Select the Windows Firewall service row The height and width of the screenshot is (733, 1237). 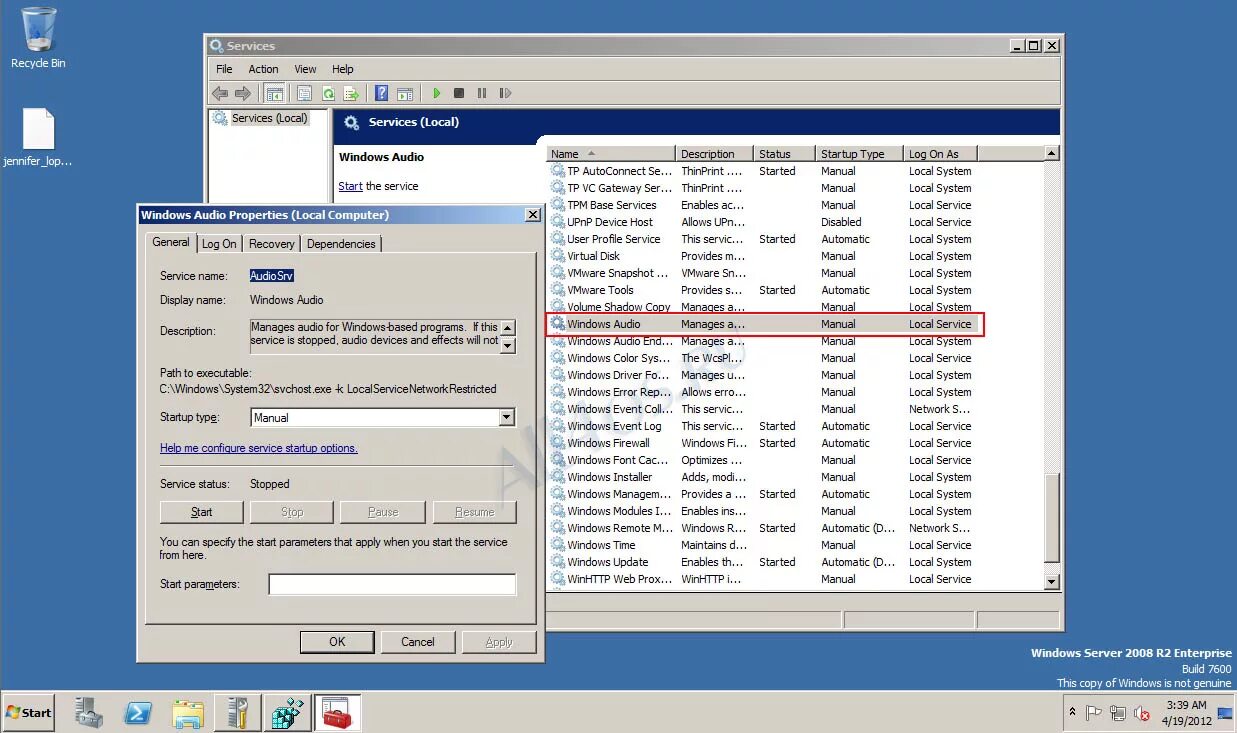tap(765, 443)
